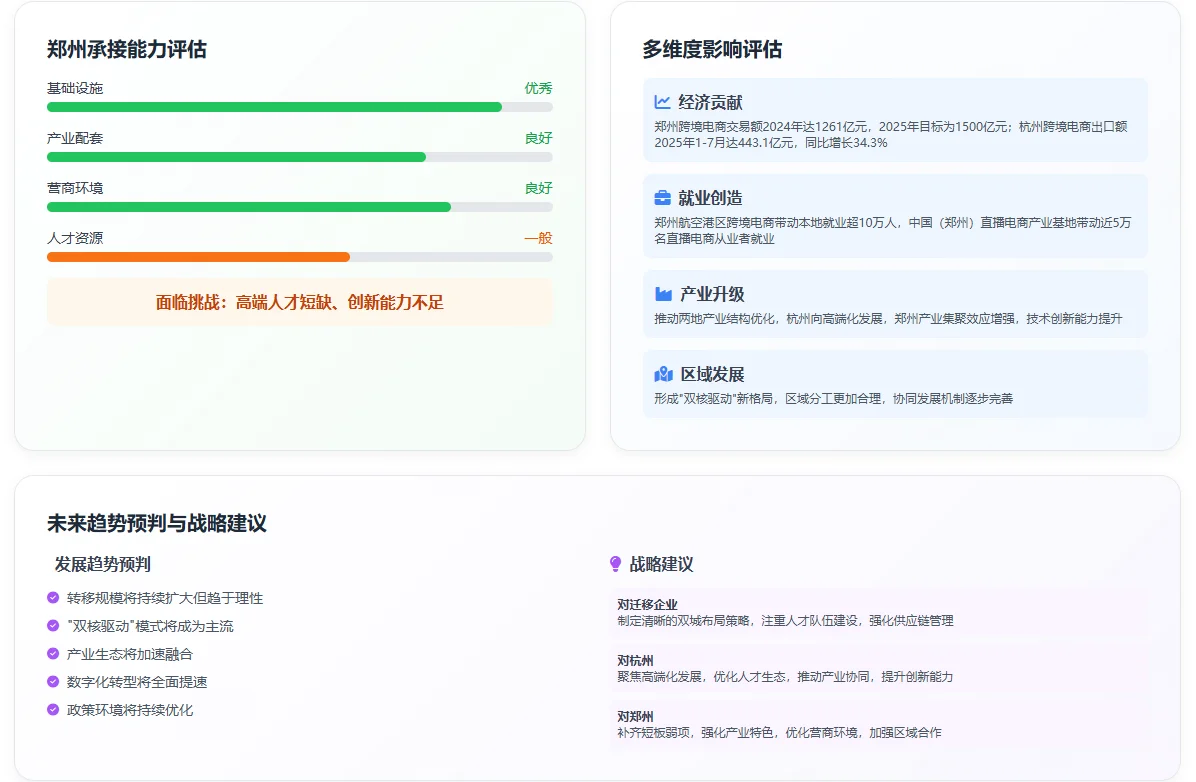
Task: Expand the 就业创造 card
Action: click(895, 217)
